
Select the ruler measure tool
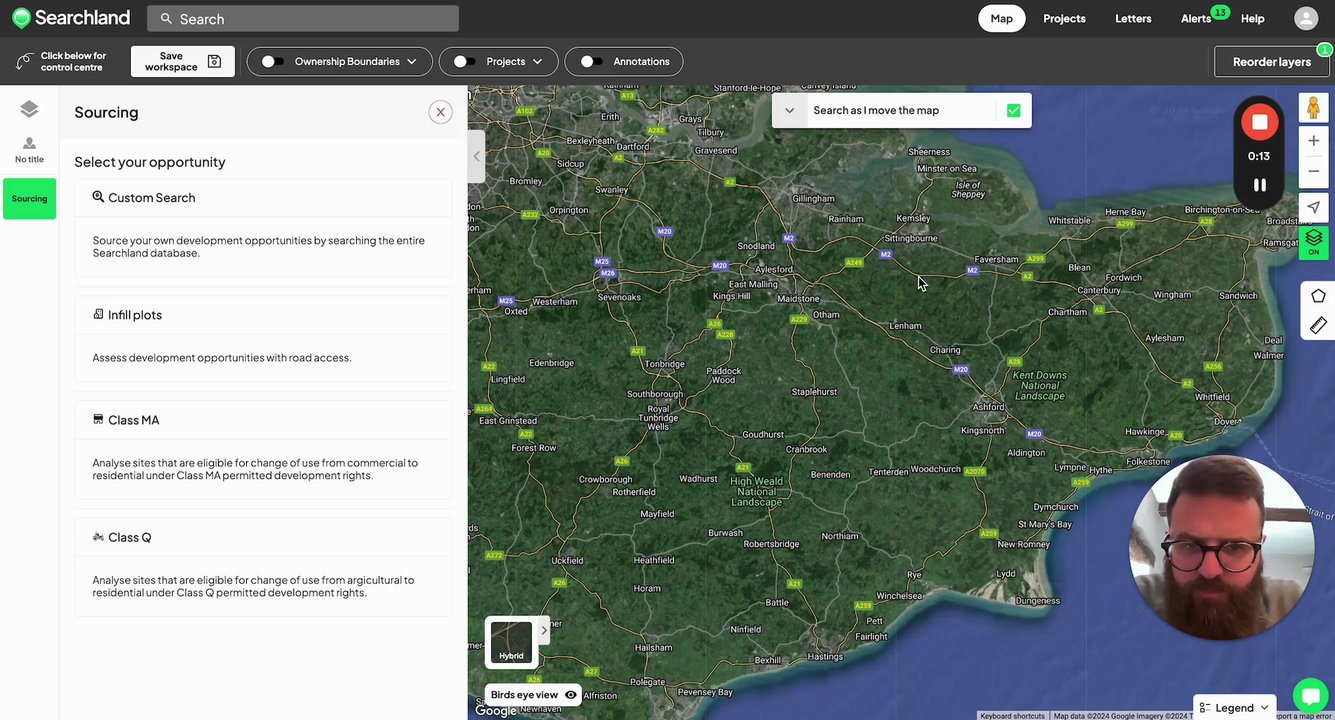pos(1318,325)
